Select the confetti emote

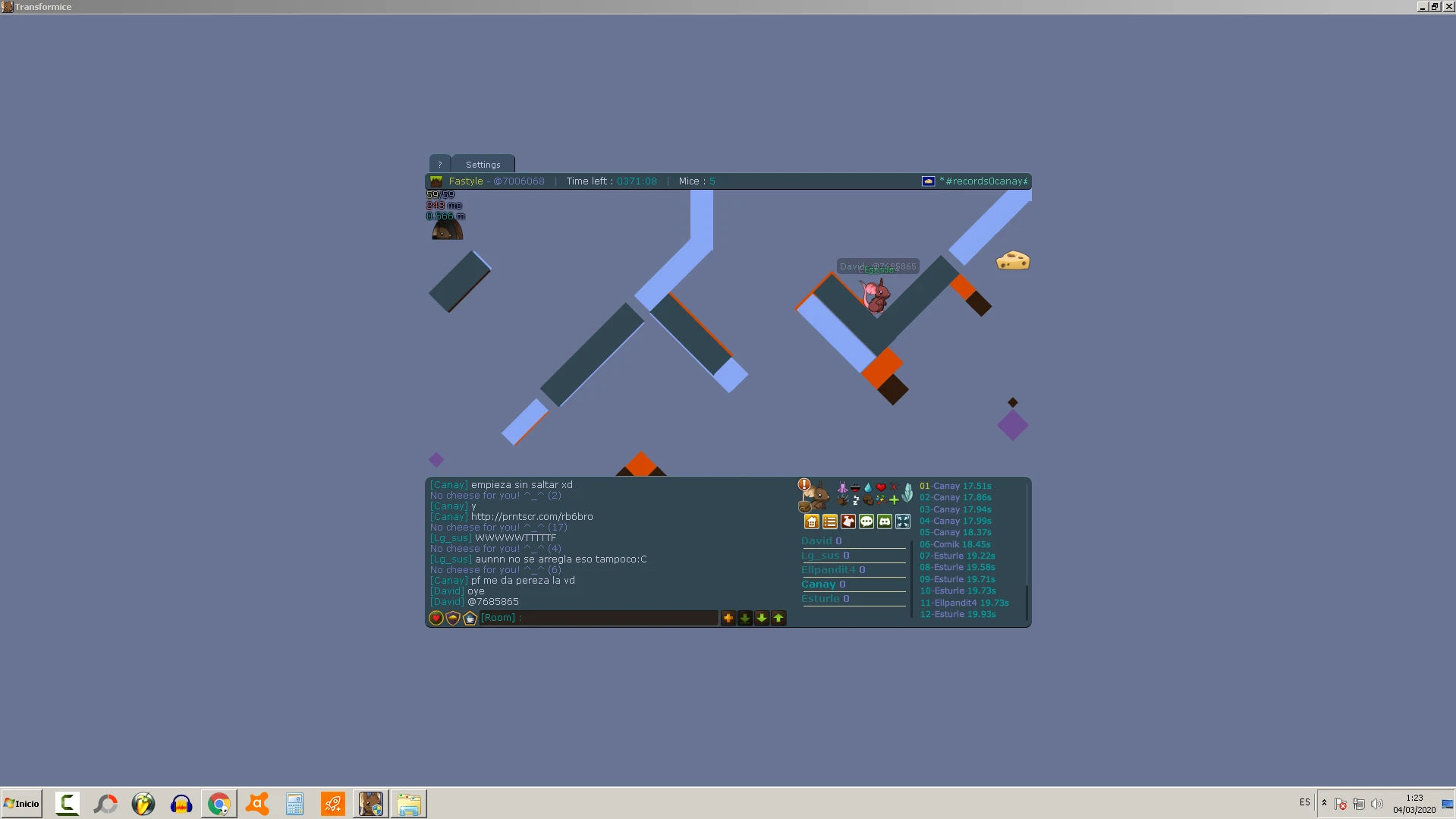click(881, 499)
